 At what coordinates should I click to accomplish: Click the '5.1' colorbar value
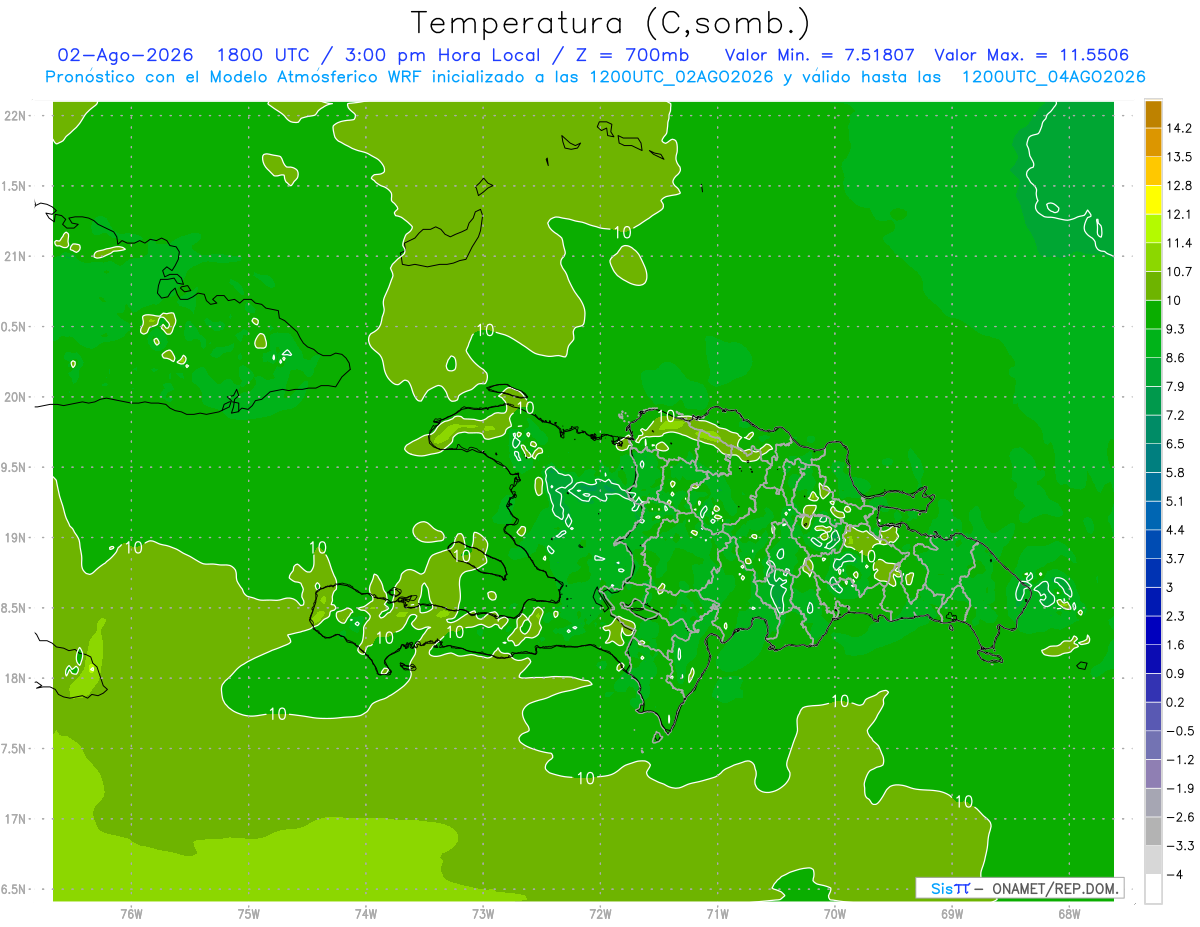coord(1176,501)
